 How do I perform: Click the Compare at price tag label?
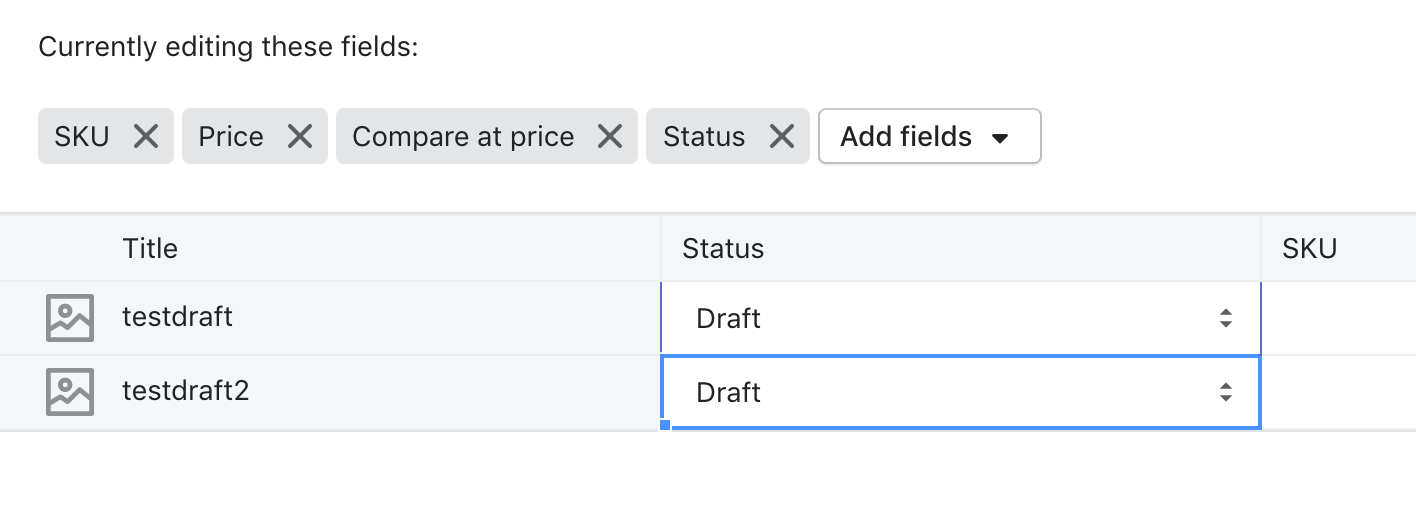pos(463,136)
